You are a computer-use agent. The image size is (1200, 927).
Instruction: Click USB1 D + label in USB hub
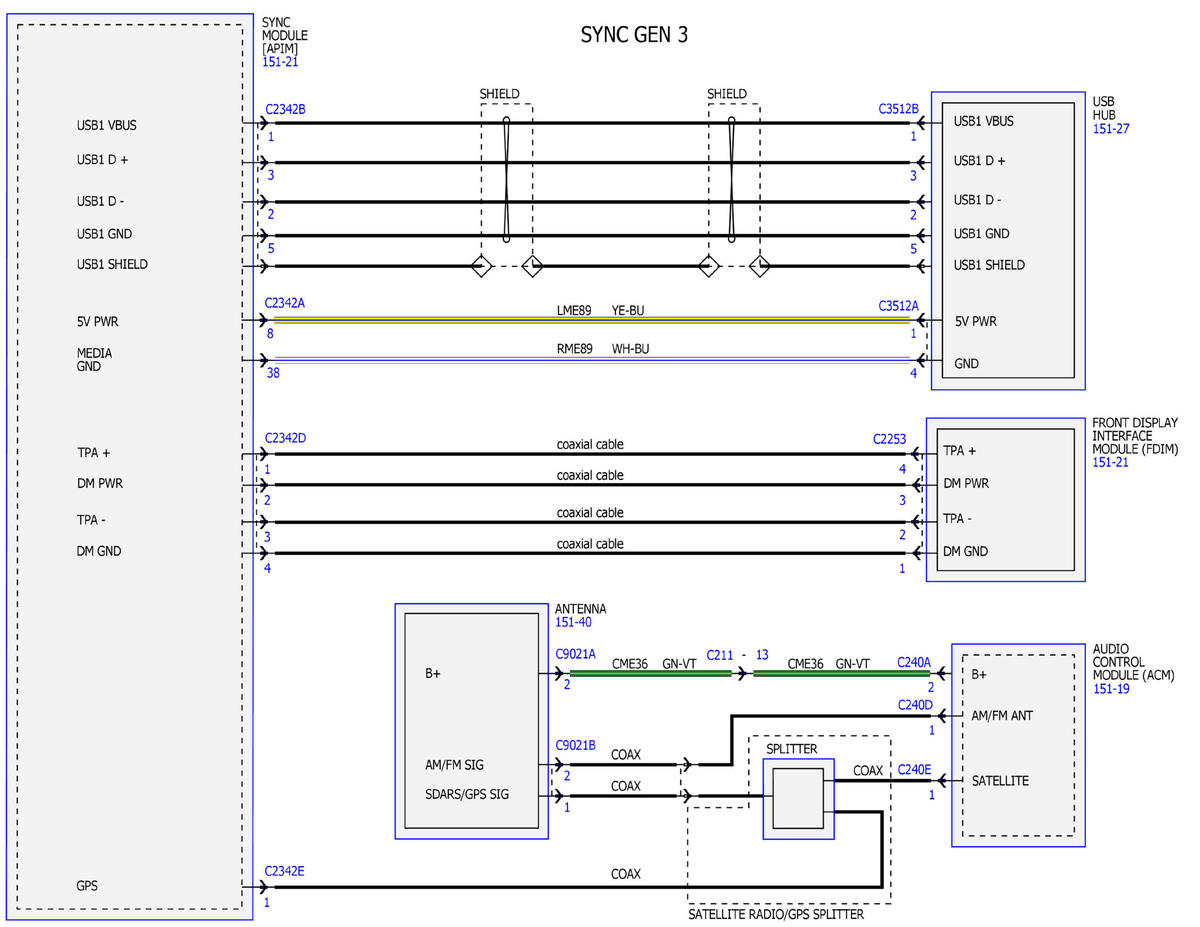coord(980,160)
